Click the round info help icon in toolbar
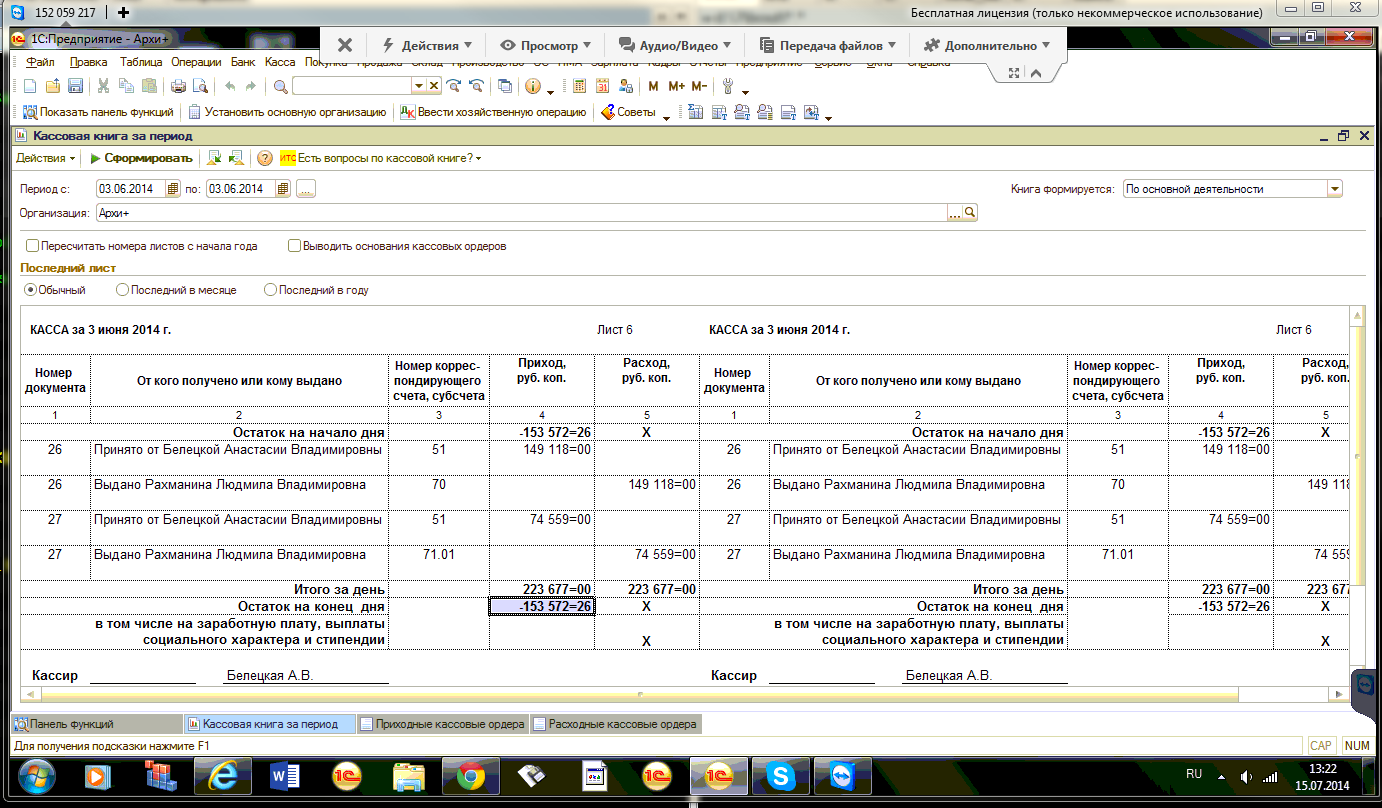Image resolution: width=1382 pixels, height=808 pixels. pos(533,86)
